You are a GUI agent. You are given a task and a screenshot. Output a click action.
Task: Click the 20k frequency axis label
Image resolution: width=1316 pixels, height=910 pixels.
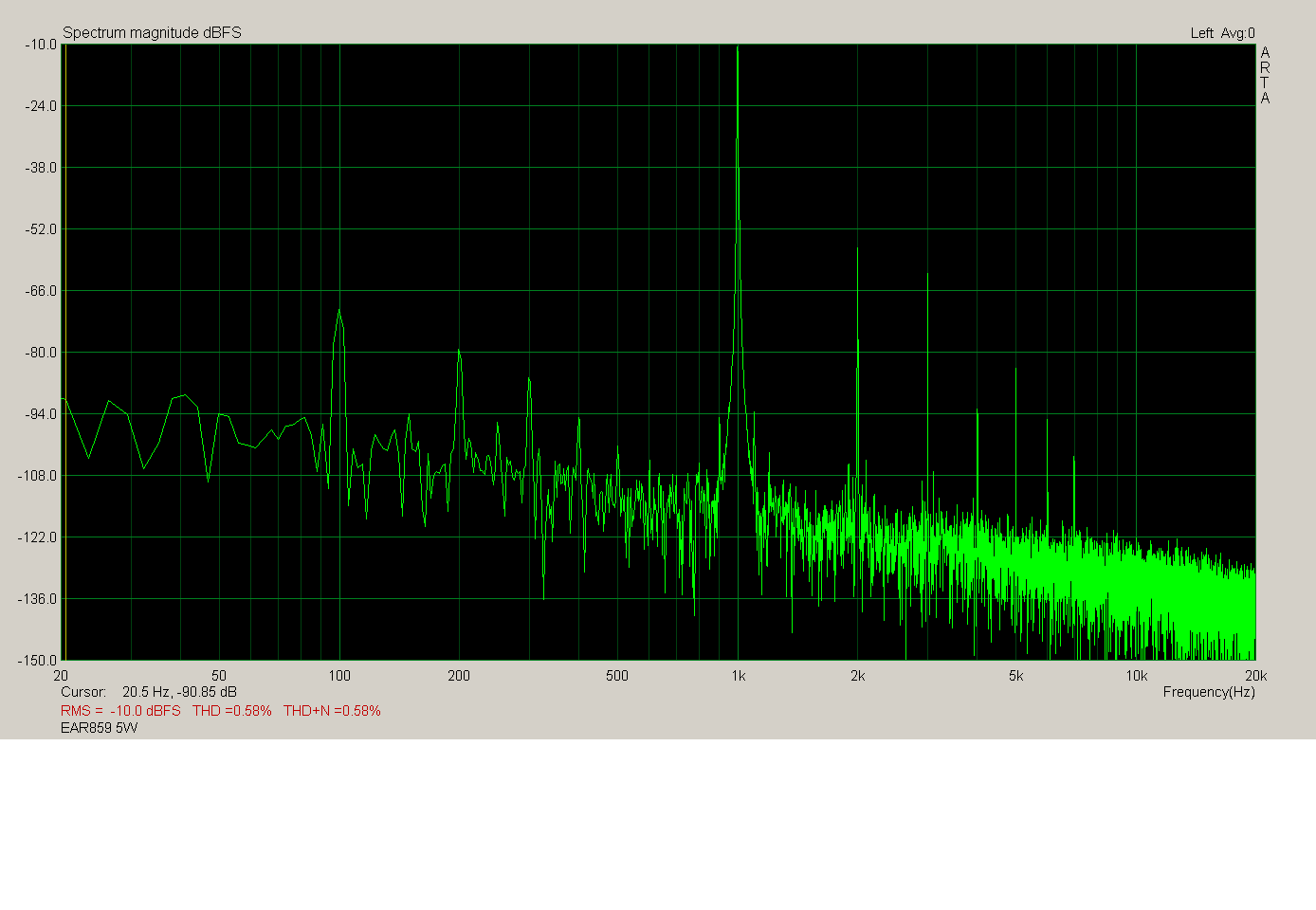point(1256,676)
